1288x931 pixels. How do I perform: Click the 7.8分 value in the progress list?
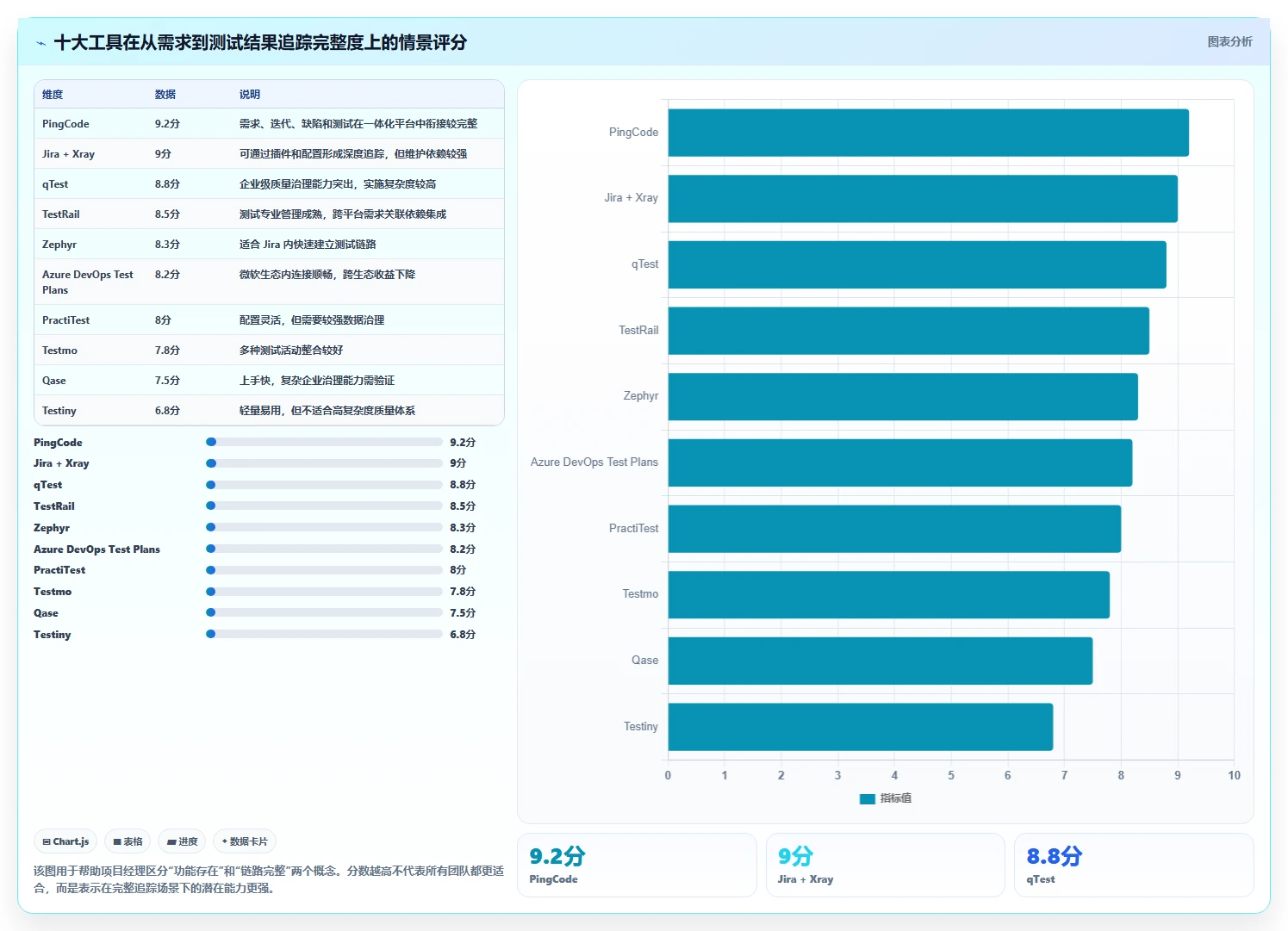463,592
